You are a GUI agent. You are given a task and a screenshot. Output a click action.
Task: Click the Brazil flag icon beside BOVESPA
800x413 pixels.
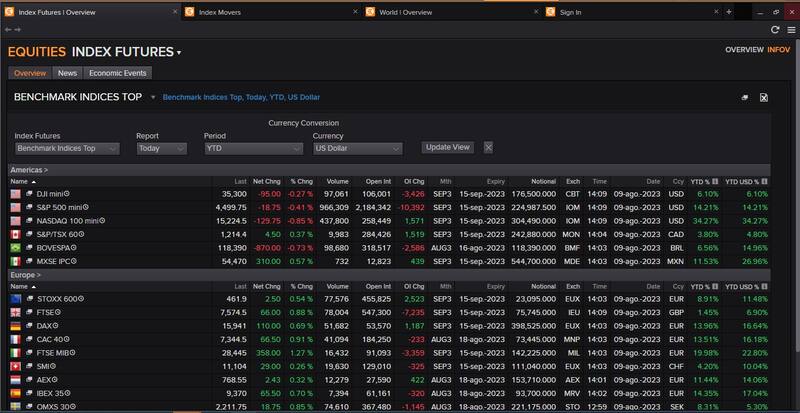16,246
